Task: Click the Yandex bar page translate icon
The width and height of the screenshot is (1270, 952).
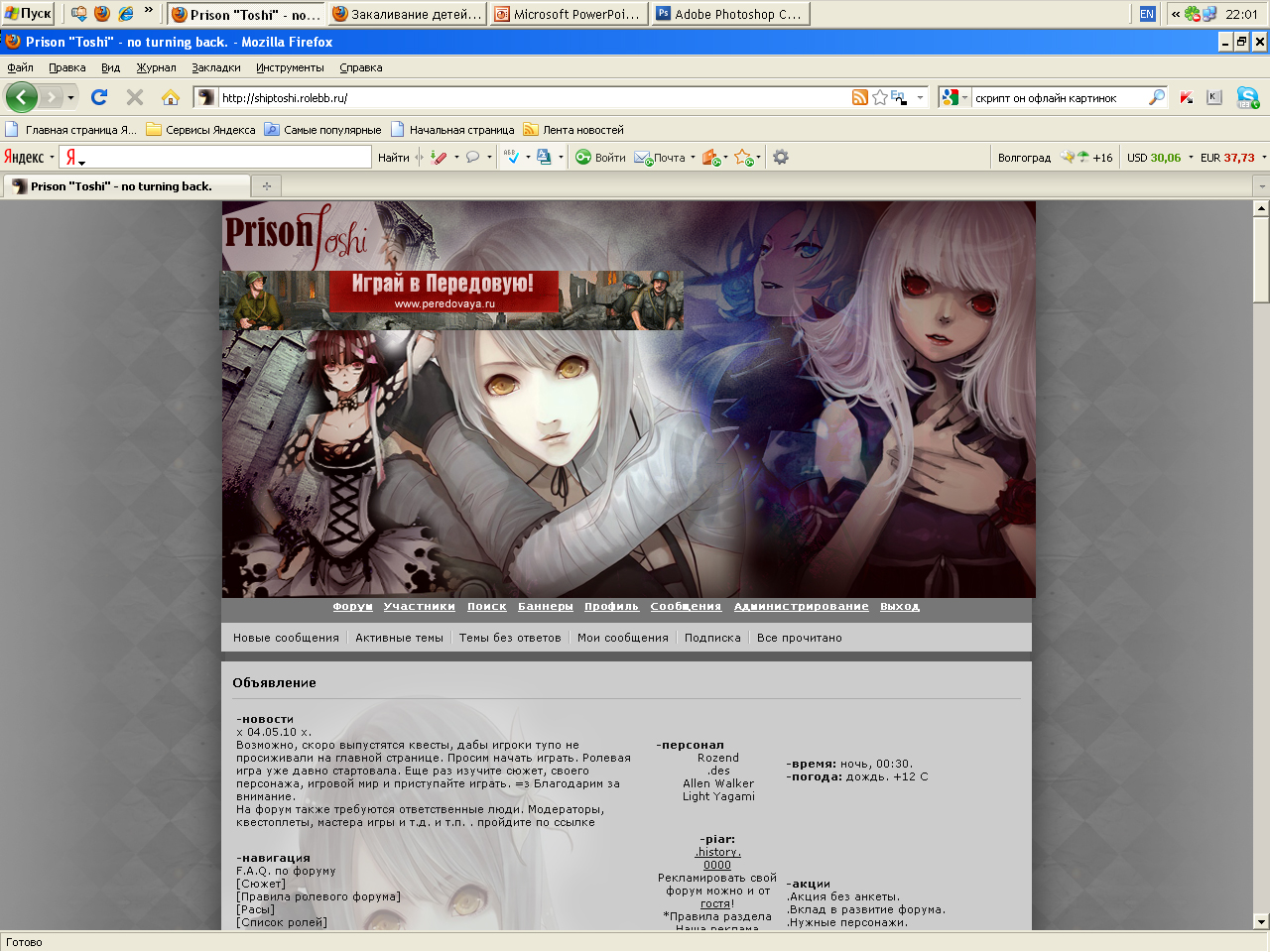Action: (544, 157)
